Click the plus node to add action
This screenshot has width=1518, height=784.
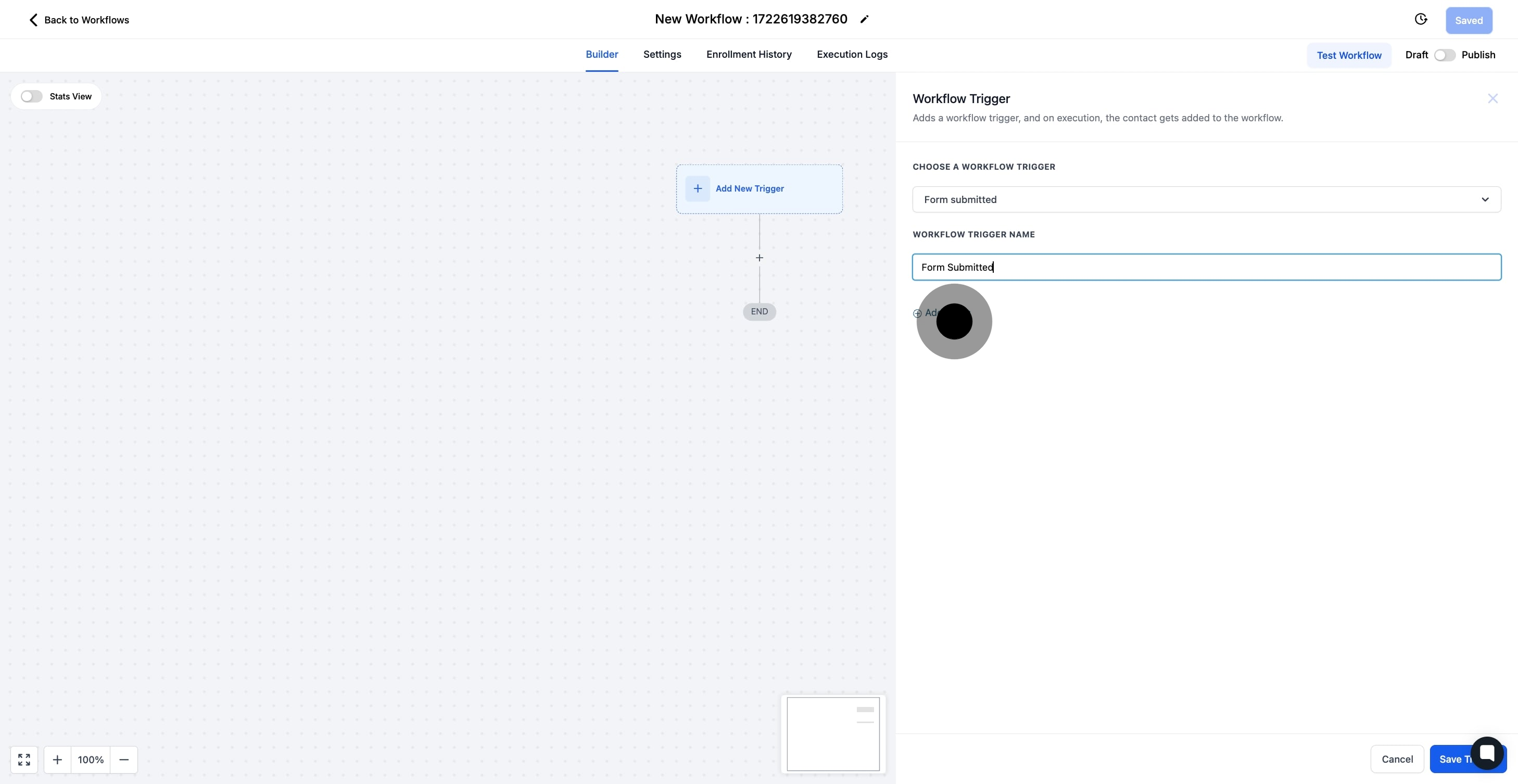[759, 258]
